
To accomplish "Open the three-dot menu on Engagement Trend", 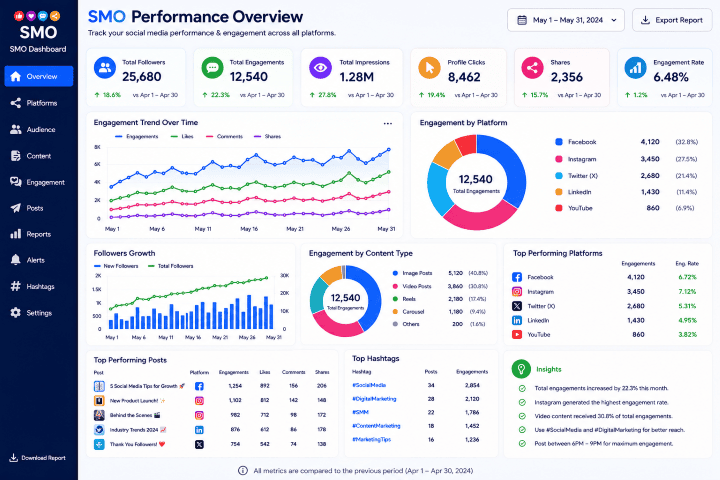I will (388, 124).
